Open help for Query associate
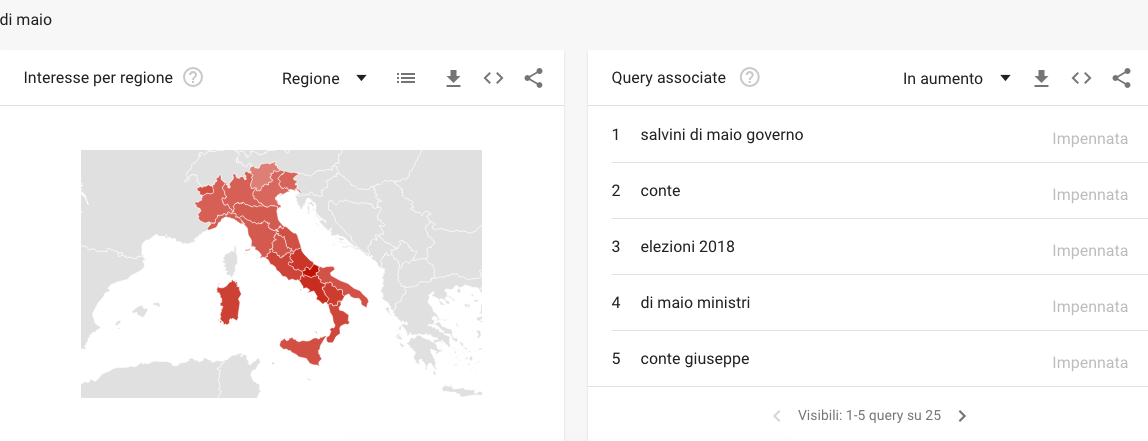The image size is (1148, 441). tap(750, 78)
